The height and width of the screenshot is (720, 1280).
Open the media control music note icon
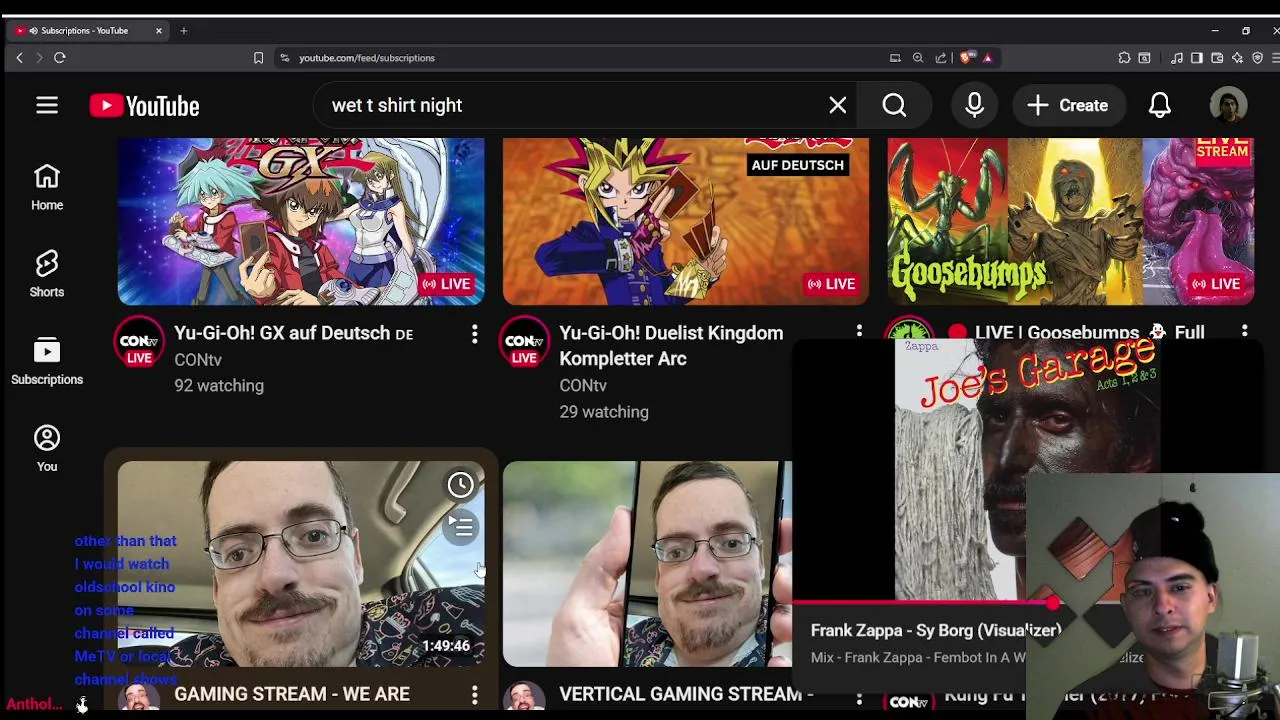(x=1177, y=58)
